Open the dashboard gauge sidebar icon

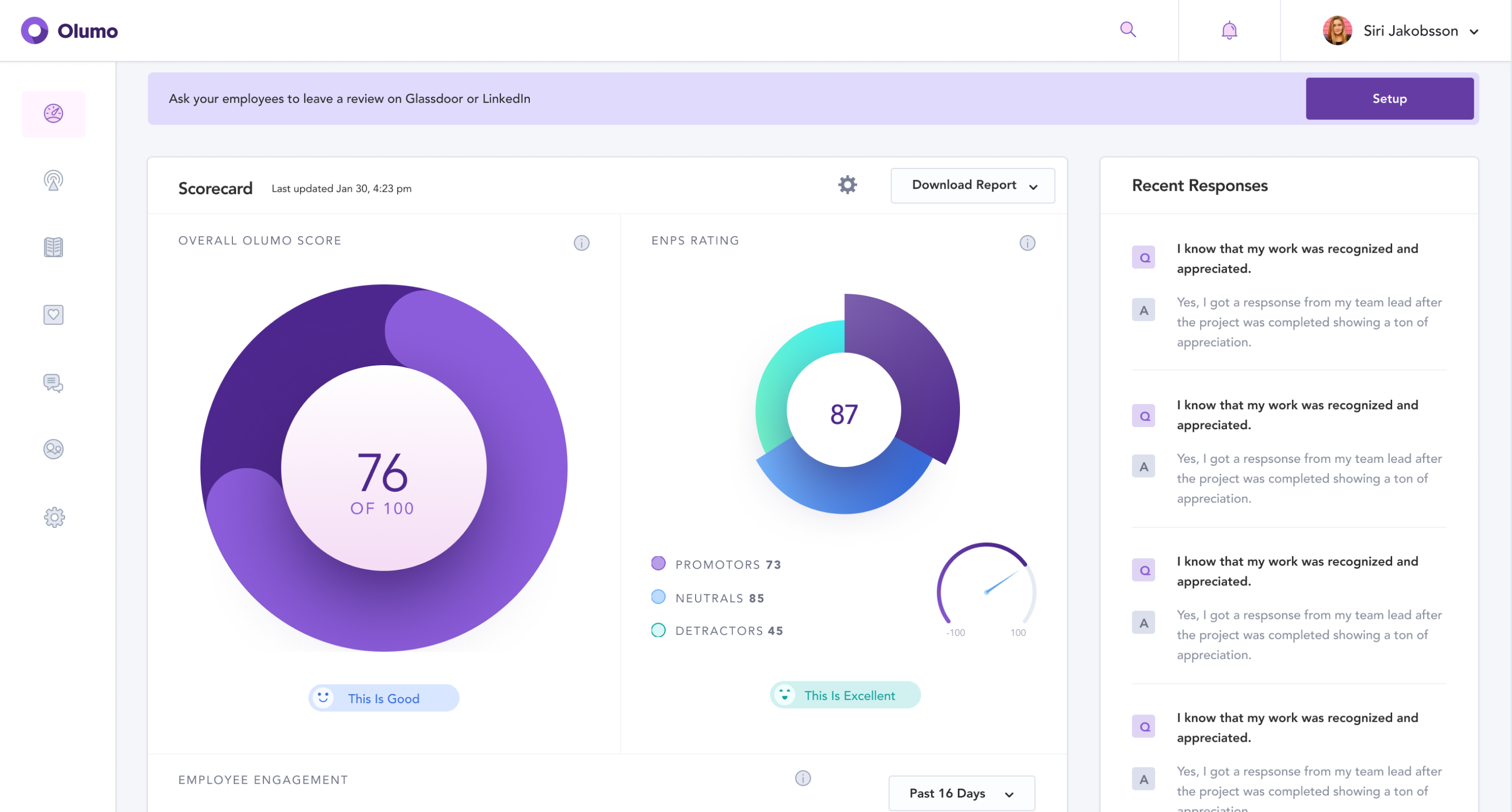tap(53, 113)
